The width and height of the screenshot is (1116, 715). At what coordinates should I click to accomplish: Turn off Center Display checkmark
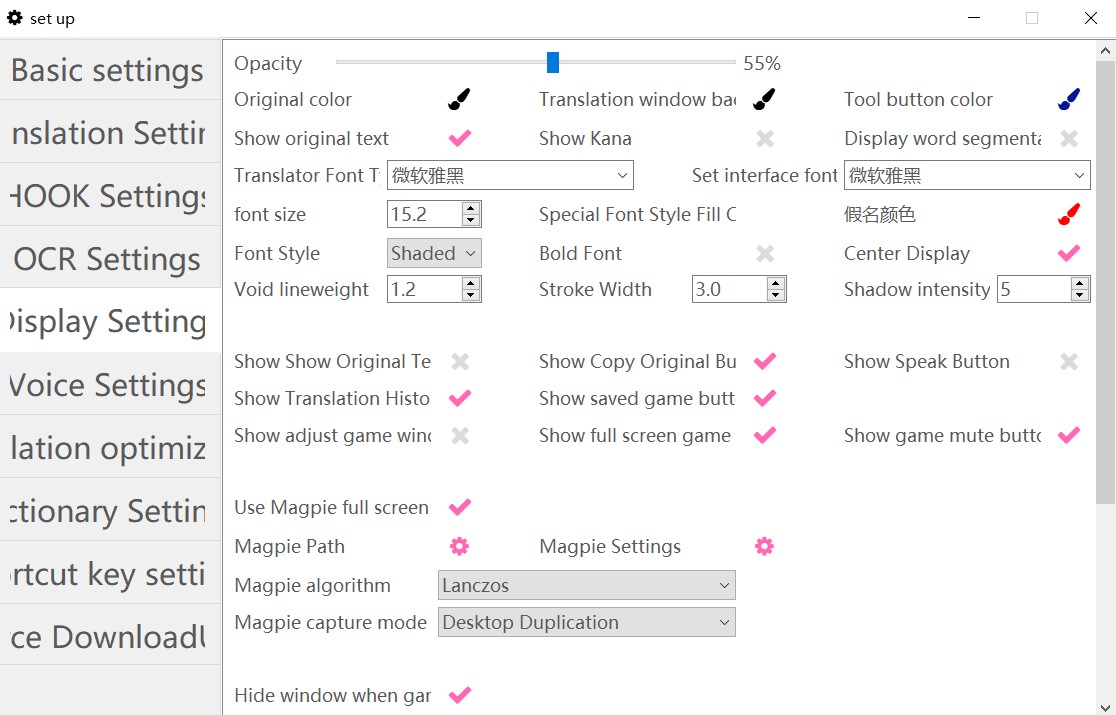[1069, 254]
